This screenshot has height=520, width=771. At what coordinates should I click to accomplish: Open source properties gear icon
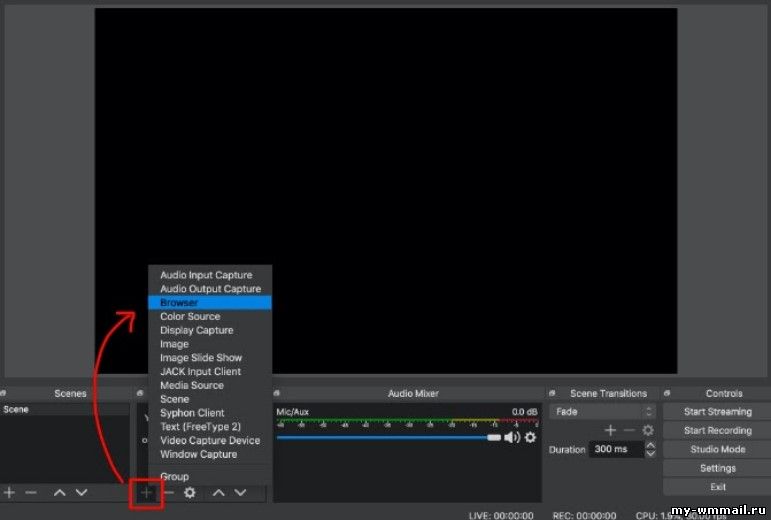(190, 492)
